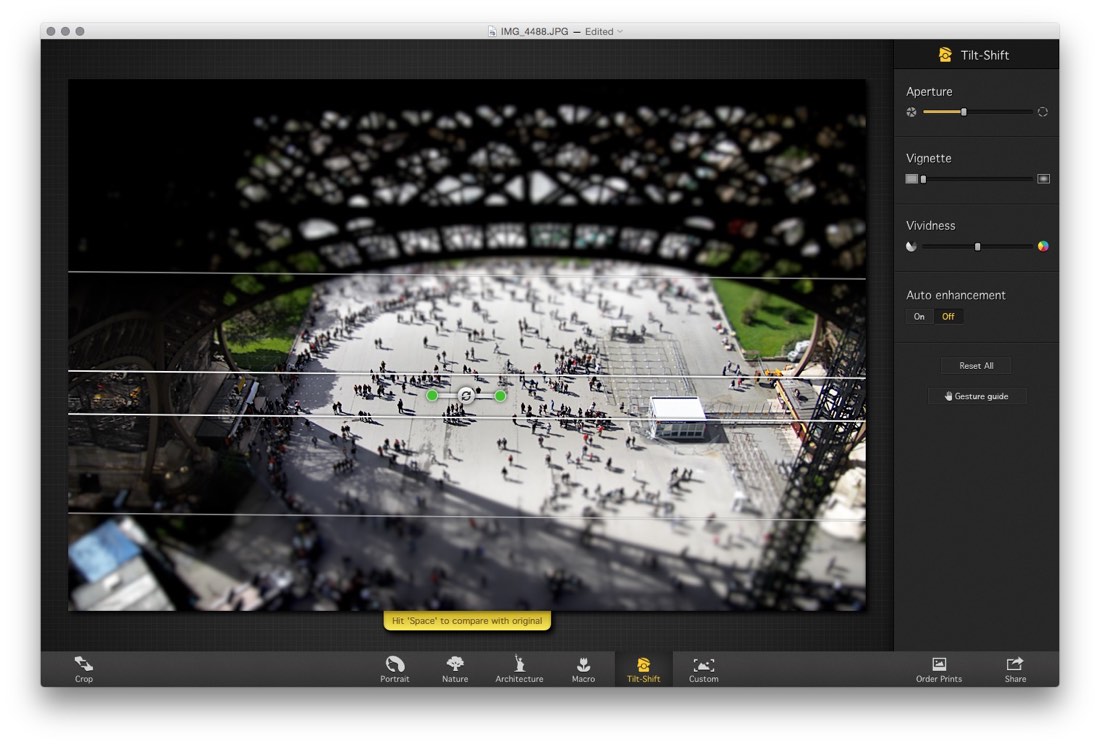Open Order Prints
Screen dimensions: 1100x745
click(x=939, y=669)
